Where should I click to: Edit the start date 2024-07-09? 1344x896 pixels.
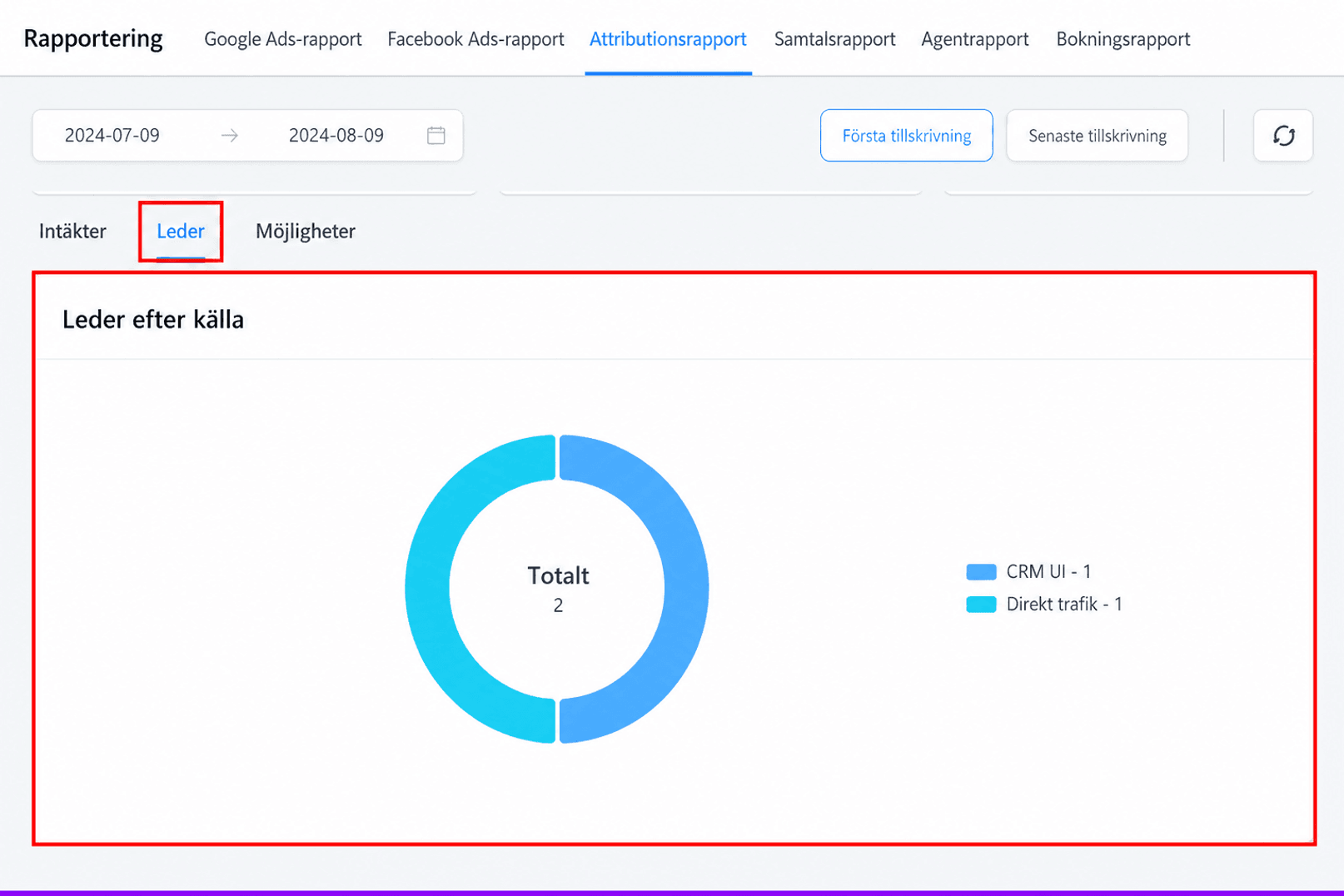(x=112, y=136)
